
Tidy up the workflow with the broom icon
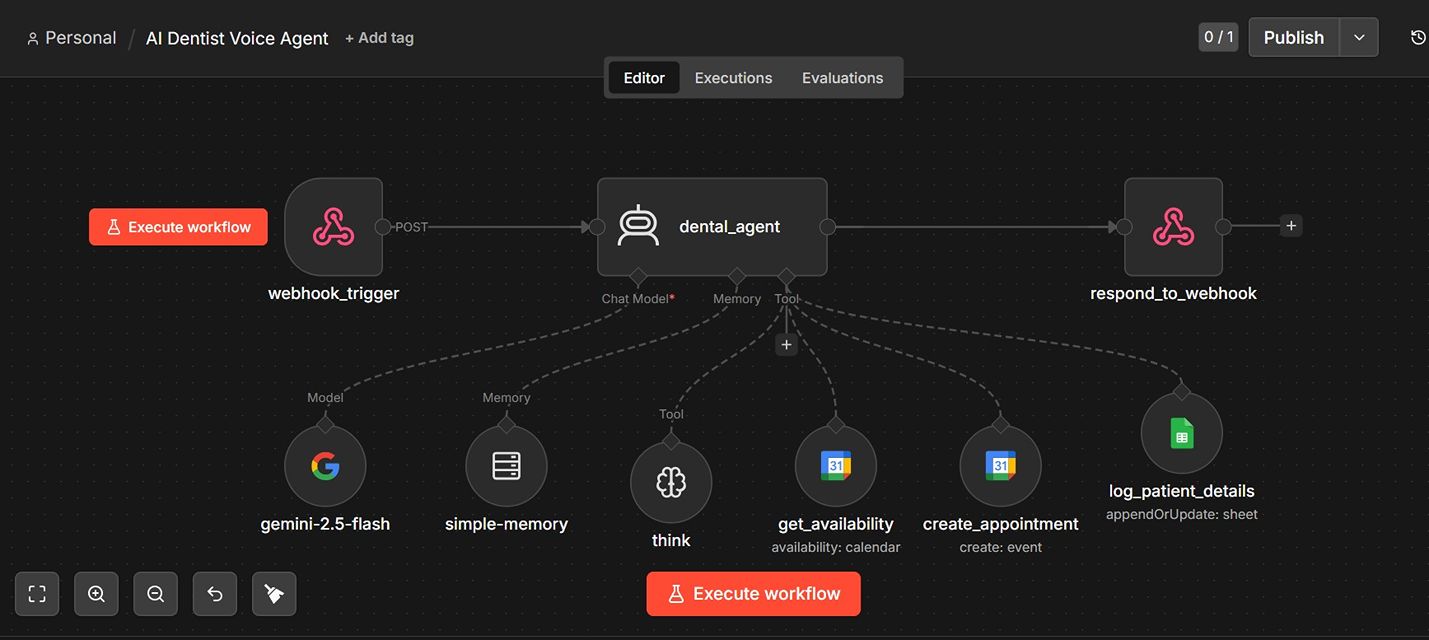(274, 594)
